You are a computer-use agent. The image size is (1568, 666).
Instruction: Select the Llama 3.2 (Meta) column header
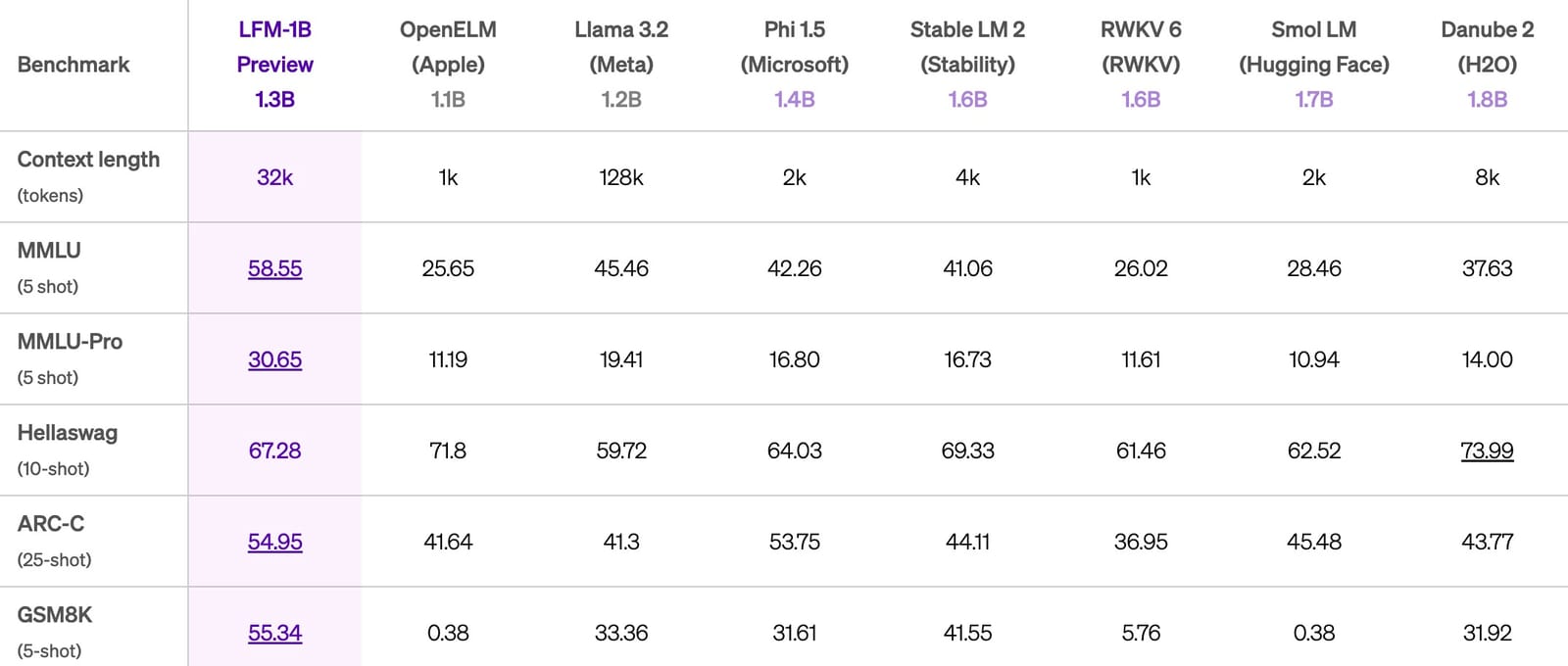(621, 65)
